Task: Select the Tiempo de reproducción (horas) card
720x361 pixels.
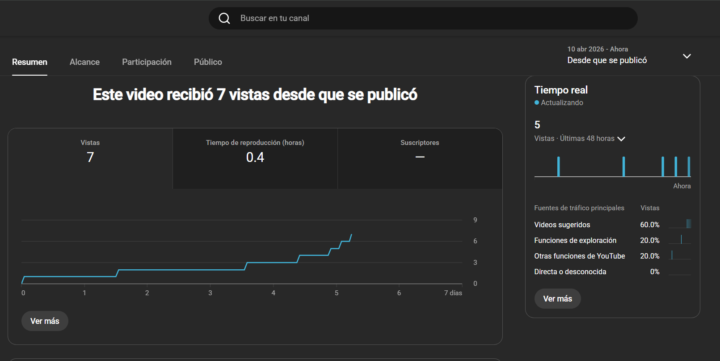Action: pos(255,158)
